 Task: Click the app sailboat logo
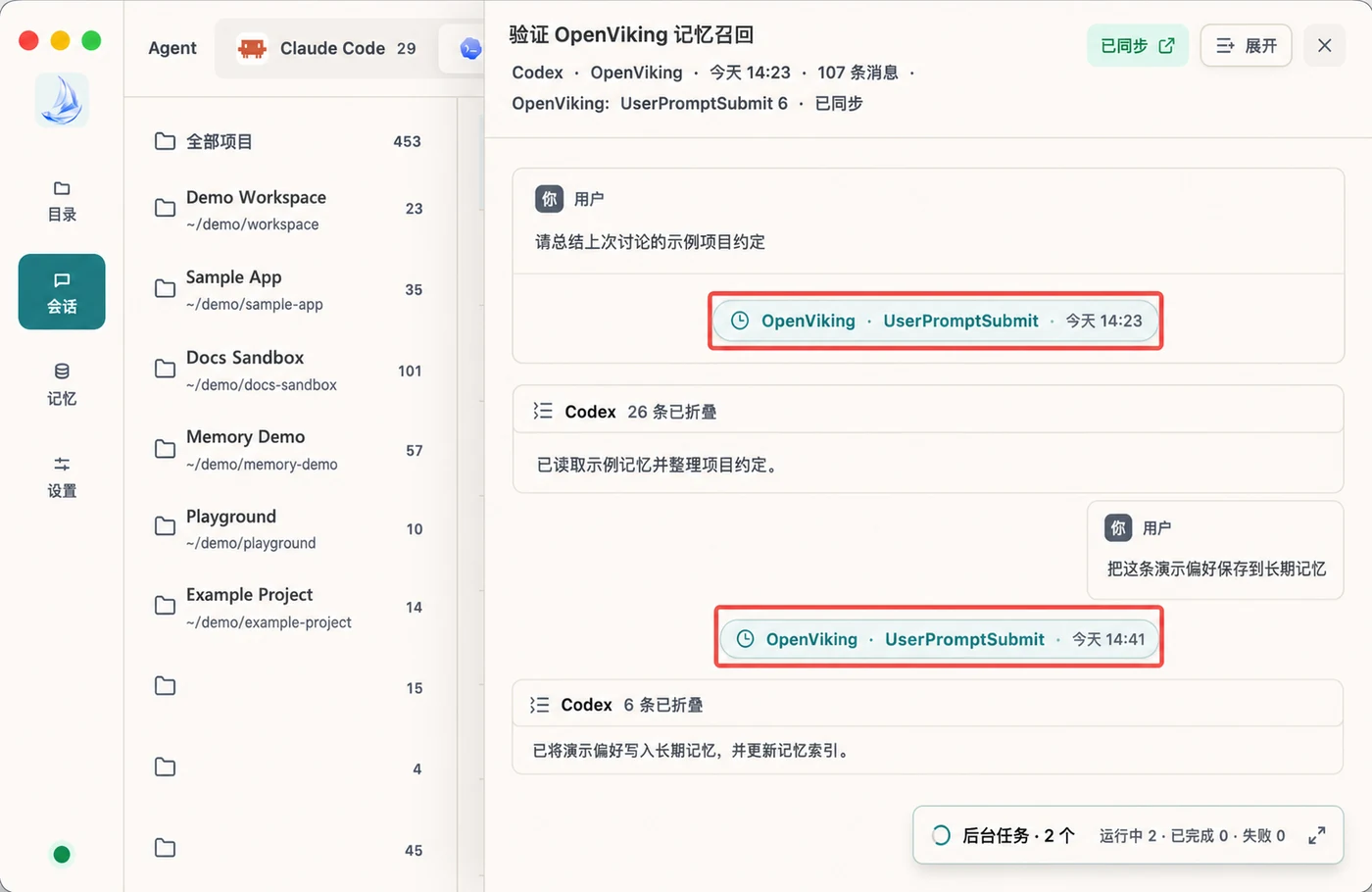(x=62, y=100)
